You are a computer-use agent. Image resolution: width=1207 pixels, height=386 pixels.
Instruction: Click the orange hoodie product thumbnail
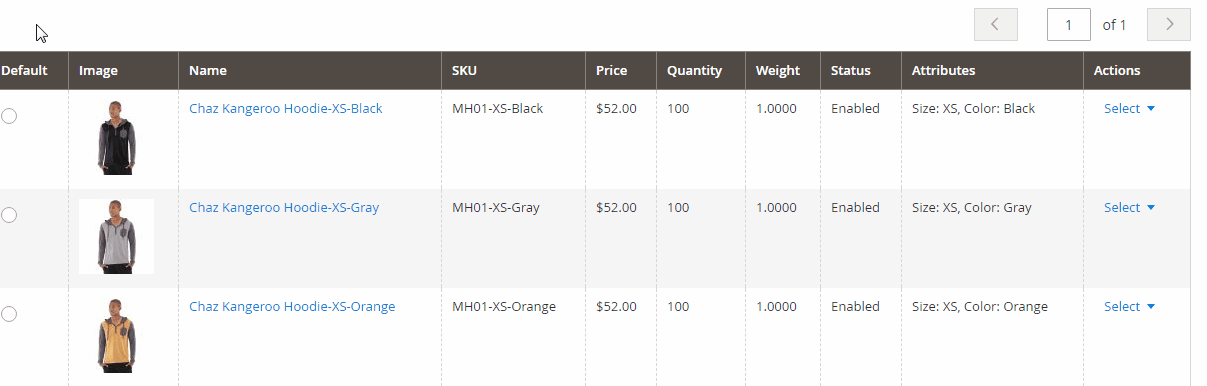(116, 336)
